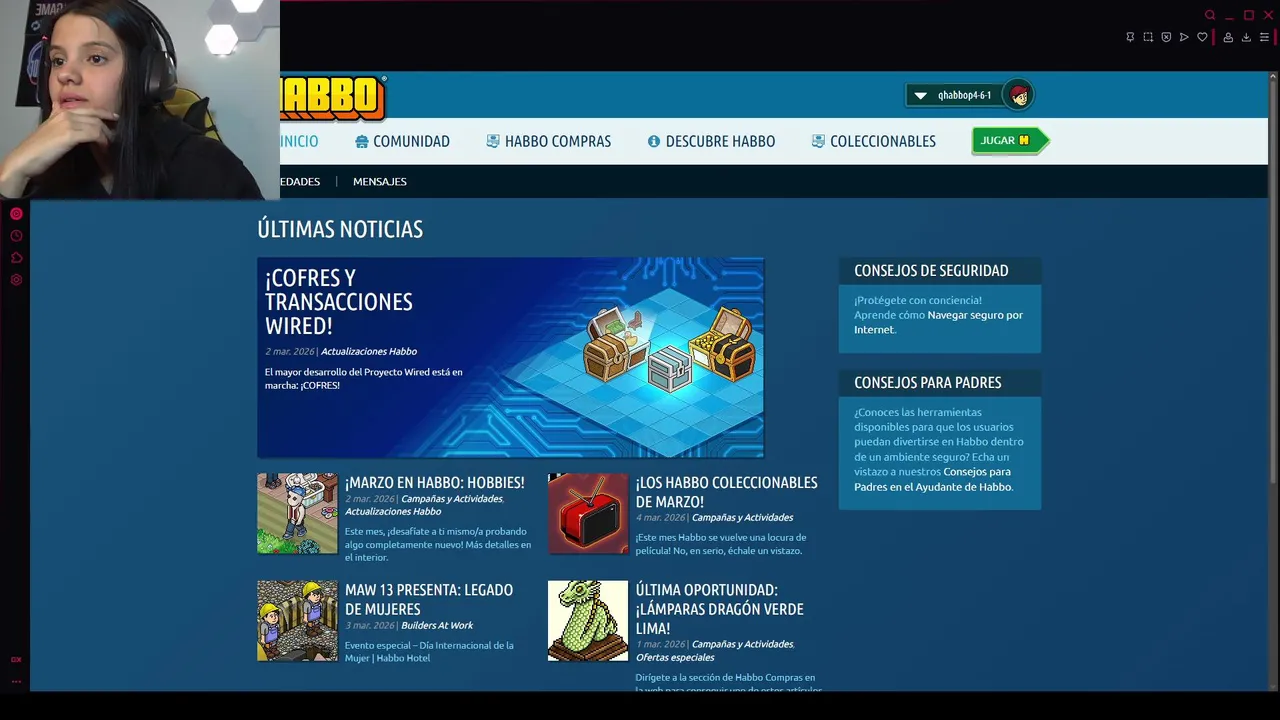Click the Marzo en Habbo chef thumbnail
The image size is (1280, 720).
(x=297, y=513)
